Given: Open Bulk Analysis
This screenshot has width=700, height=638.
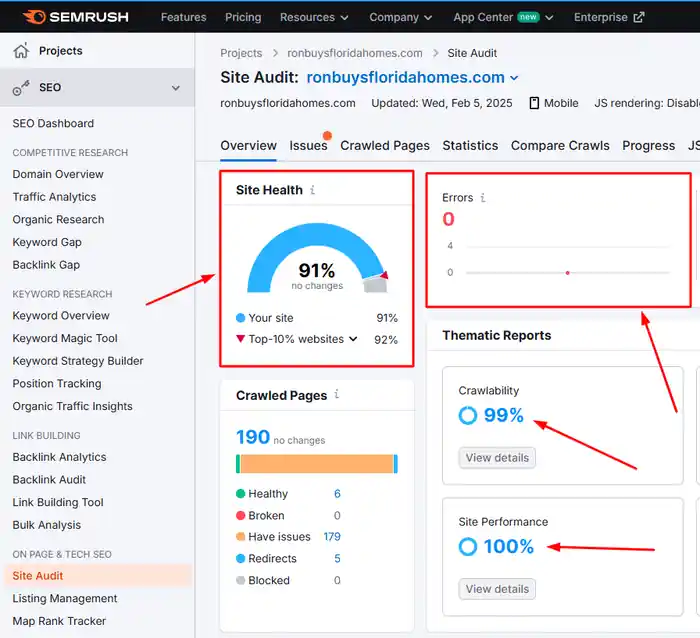Looking at the screenshot, I should coord(46,525).
